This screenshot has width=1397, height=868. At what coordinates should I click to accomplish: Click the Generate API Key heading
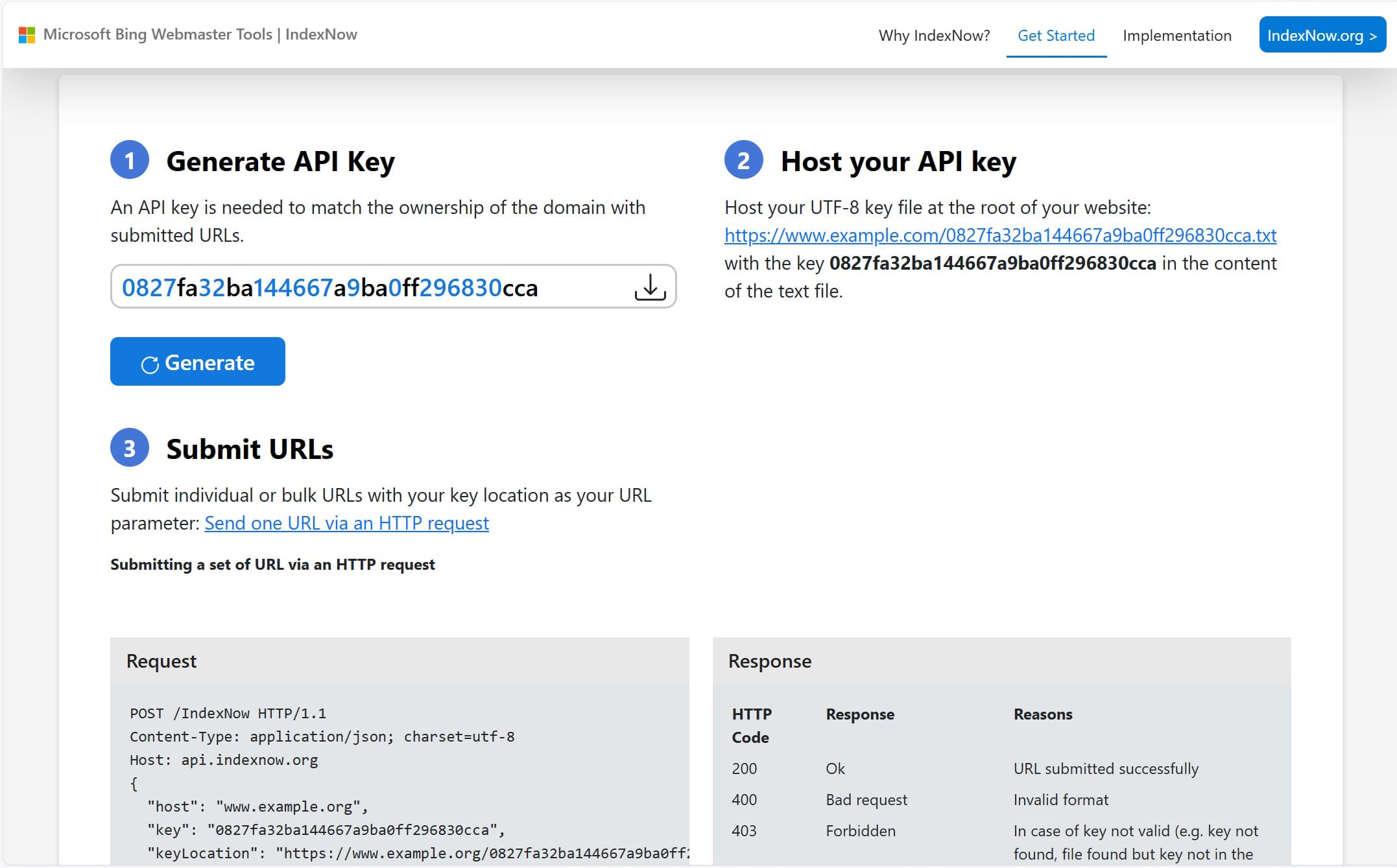coord(280,161)
